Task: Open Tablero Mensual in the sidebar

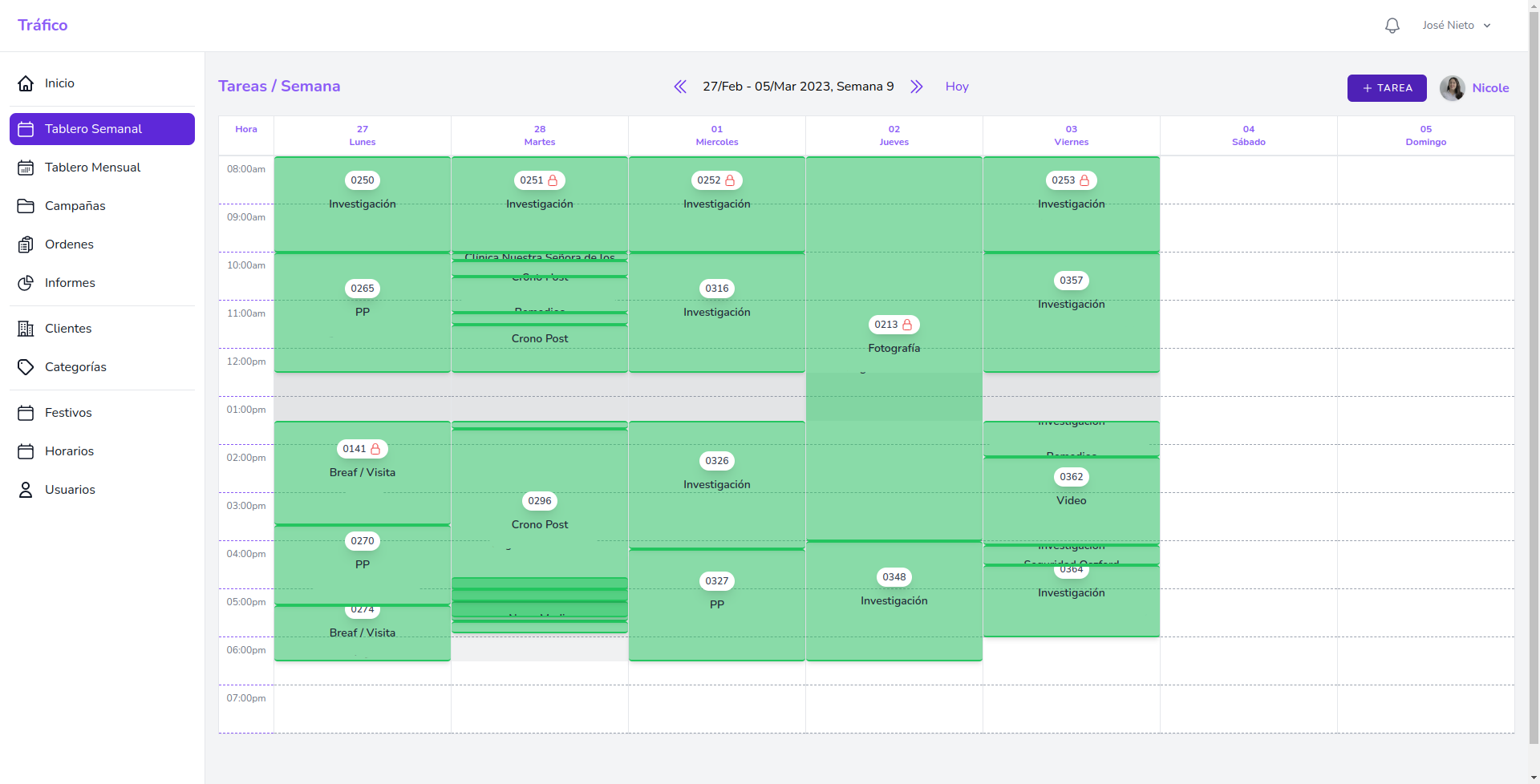Action: tap(92, 168)
